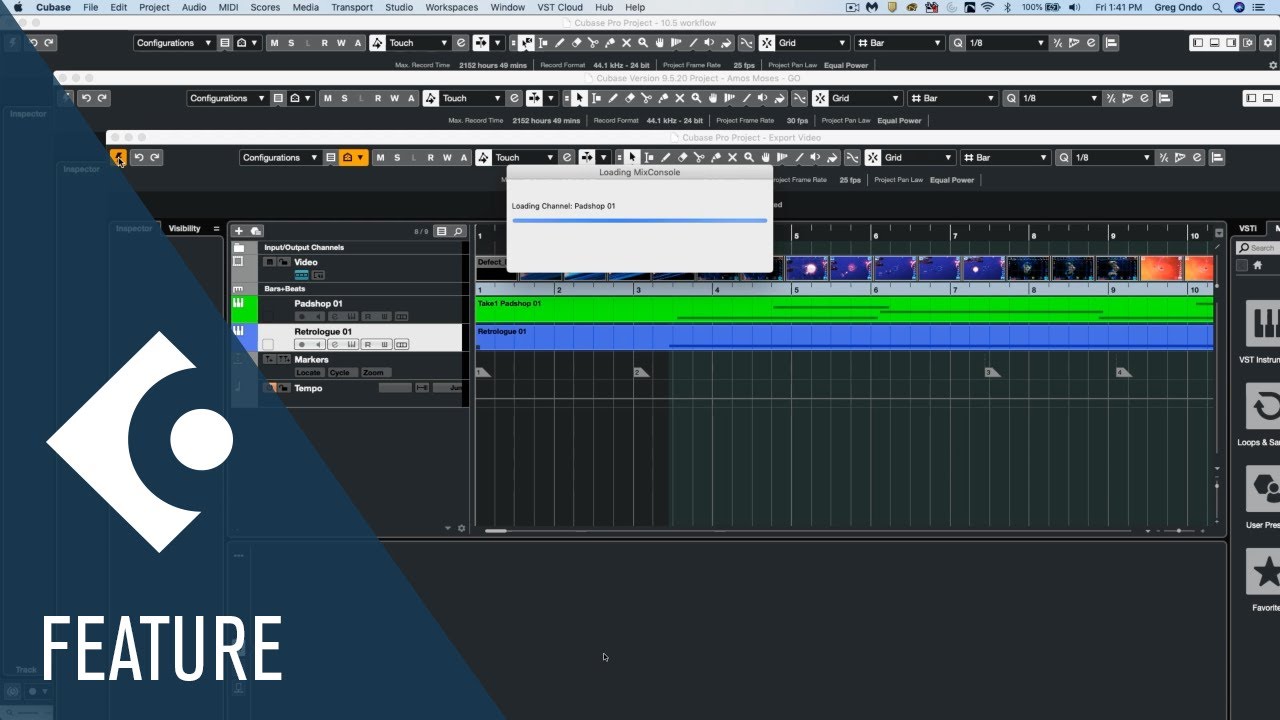Select the VSTi tab in the right zone
The image size is (1280, 720).
coord(1248,228)
